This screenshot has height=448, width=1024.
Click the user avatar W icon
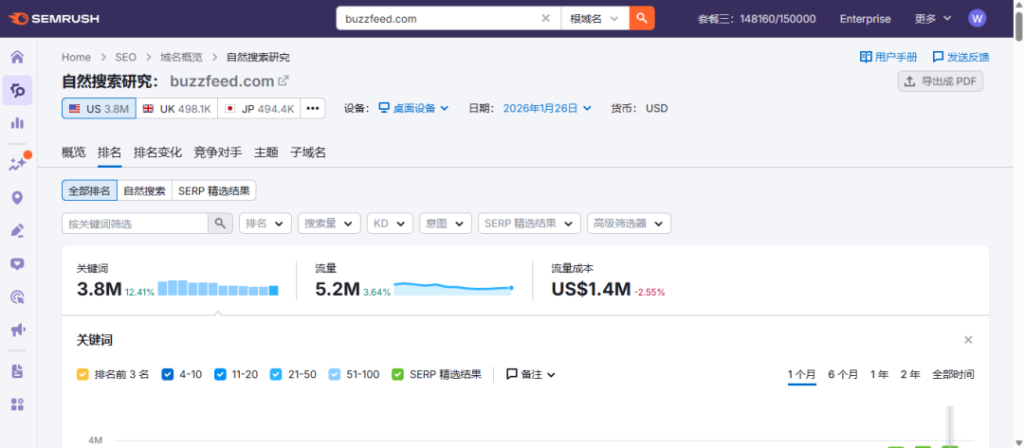click(977, 18)
